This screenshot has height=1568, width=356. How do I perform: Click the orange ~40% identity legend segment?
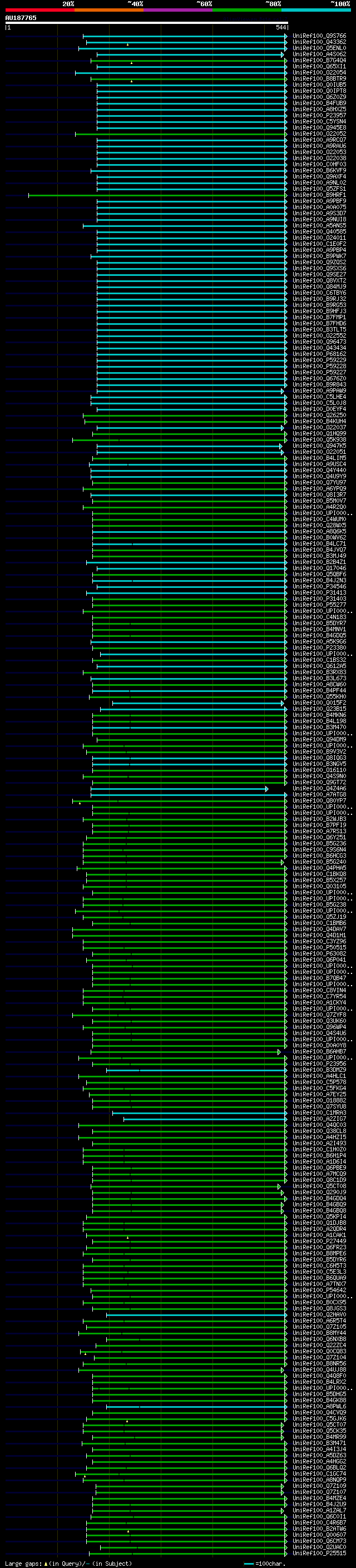click(109, 10)
